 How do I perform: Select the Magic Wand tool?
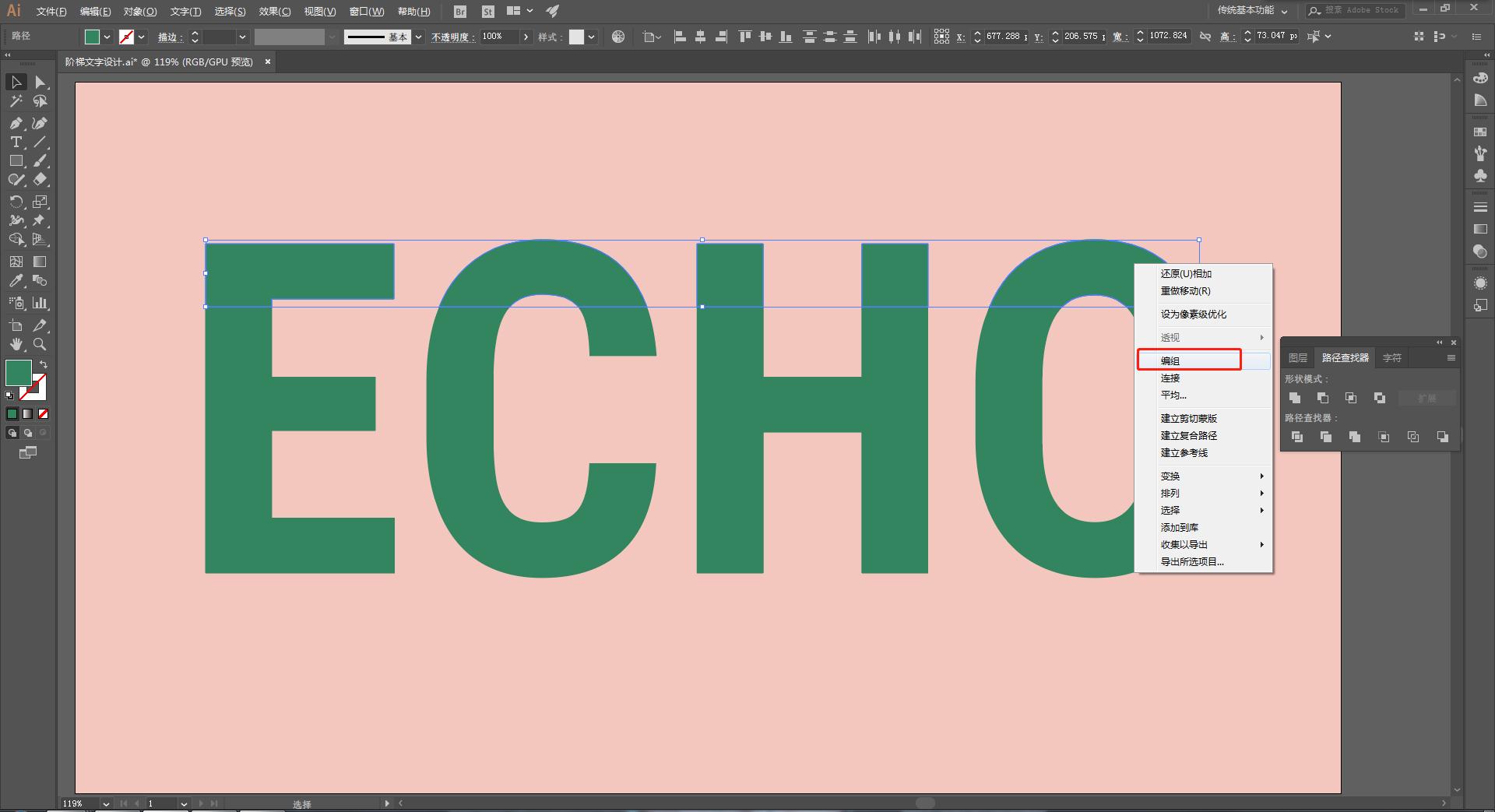pyautogui.click(x=16, y=101)
